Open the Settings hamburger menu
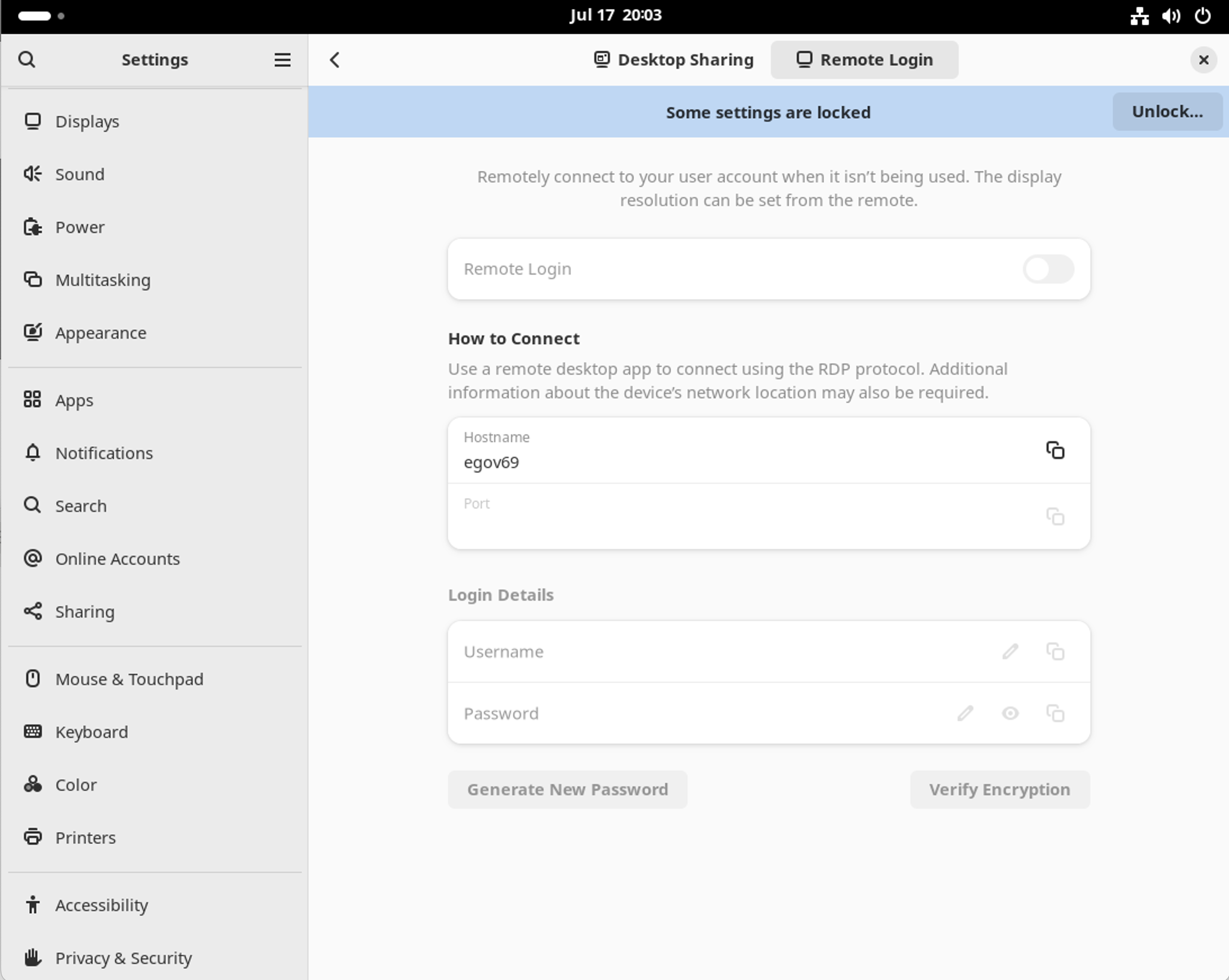Screen dimensions: 1229x980 point(282,60)
